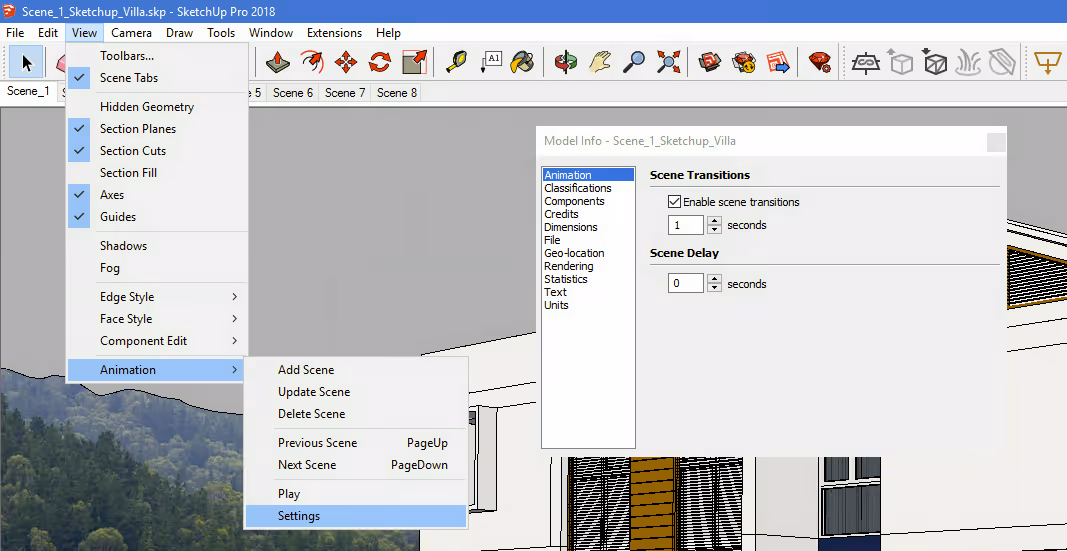Turn on Shadows in View menu

coord(157,246)
